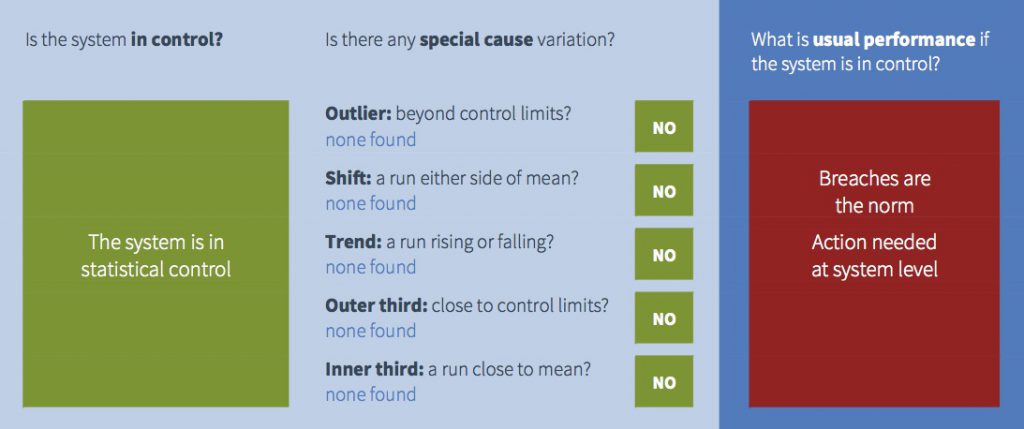Open 'none found' link under Outlier

370,140
